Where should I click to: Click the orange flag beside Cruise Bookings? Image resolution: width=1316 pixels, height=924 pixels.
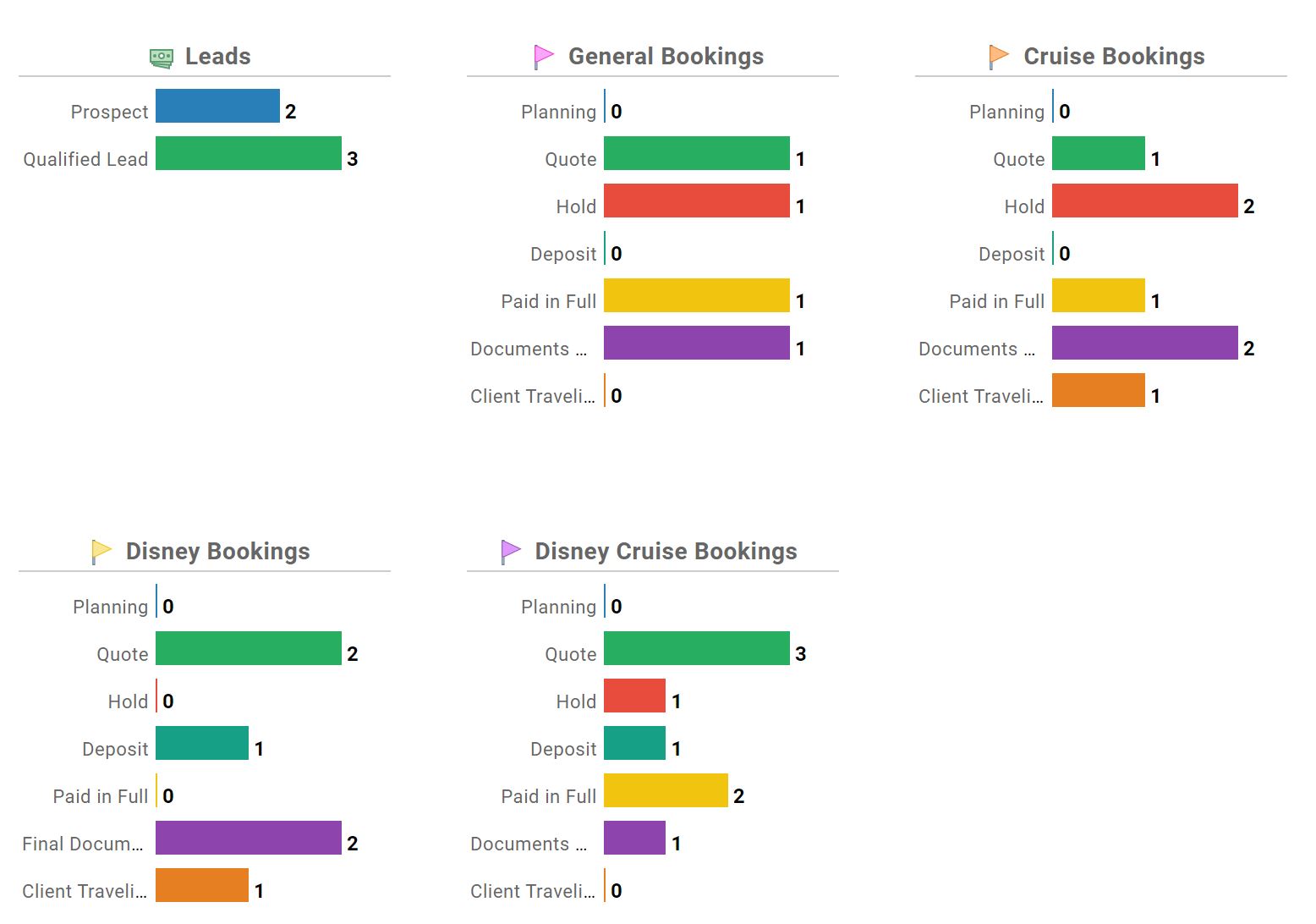[999, 57]
